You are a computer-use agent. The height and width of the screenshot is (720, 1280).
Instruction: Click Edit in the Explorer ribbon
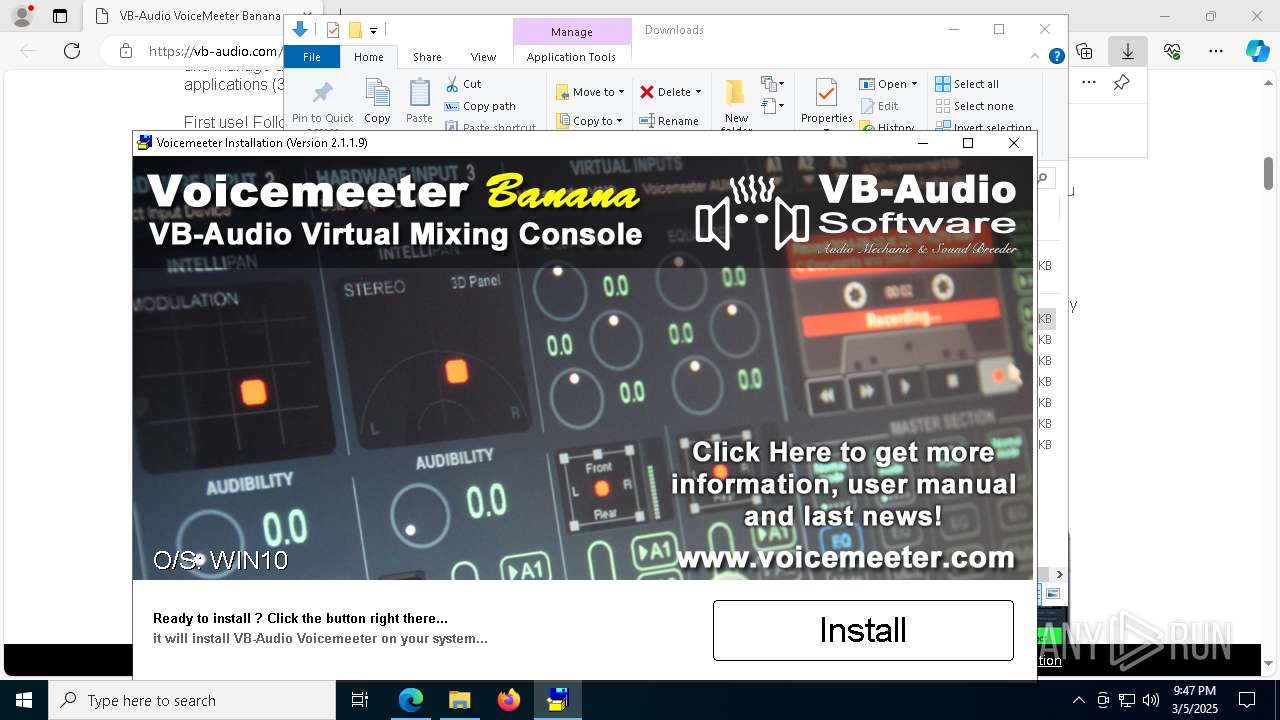click(x=879, y=106)
